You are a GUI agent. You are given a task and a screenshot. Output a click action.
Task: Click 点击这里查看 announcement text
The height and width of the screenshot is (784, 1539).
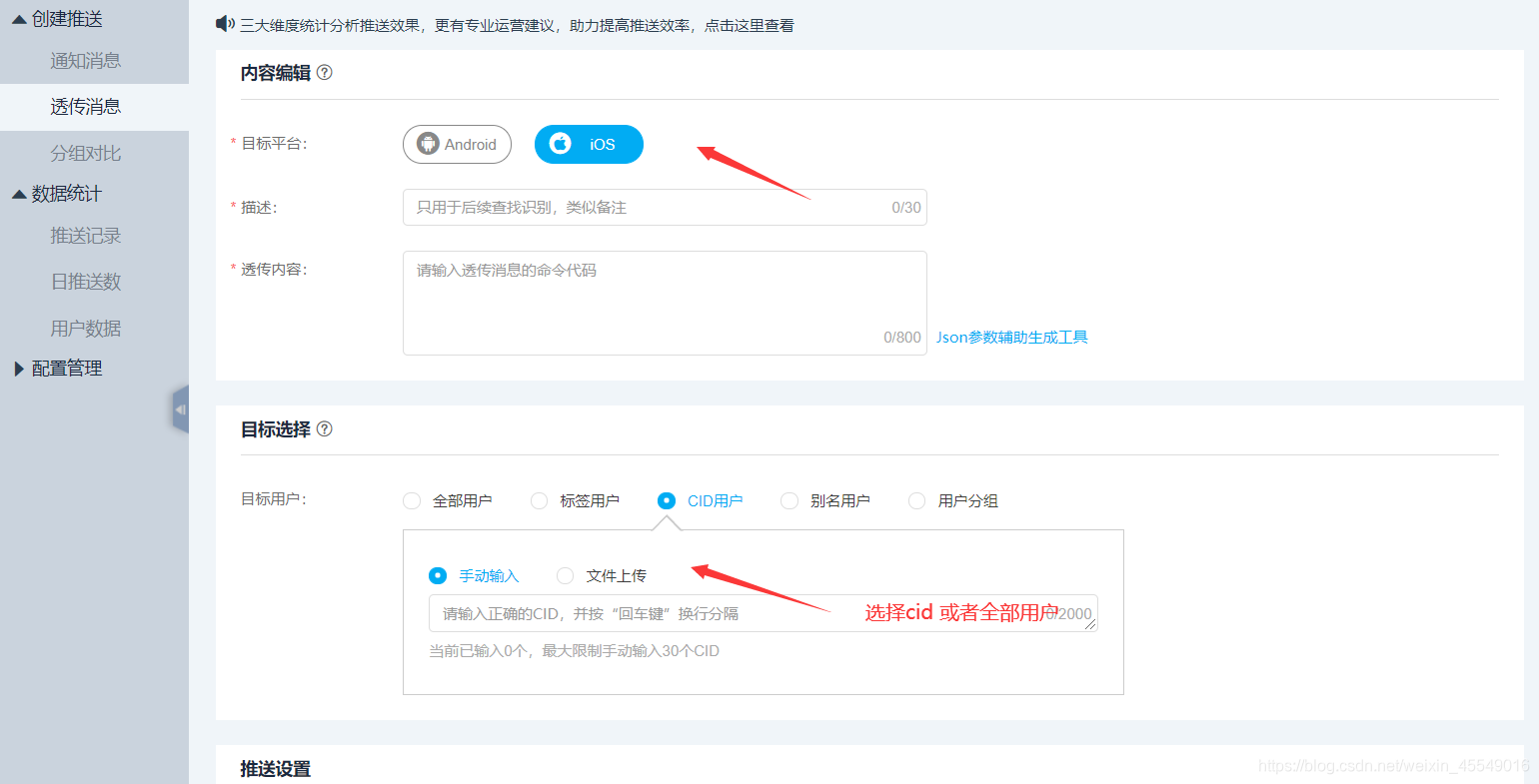pyautogui.click(x=750, y=25)
